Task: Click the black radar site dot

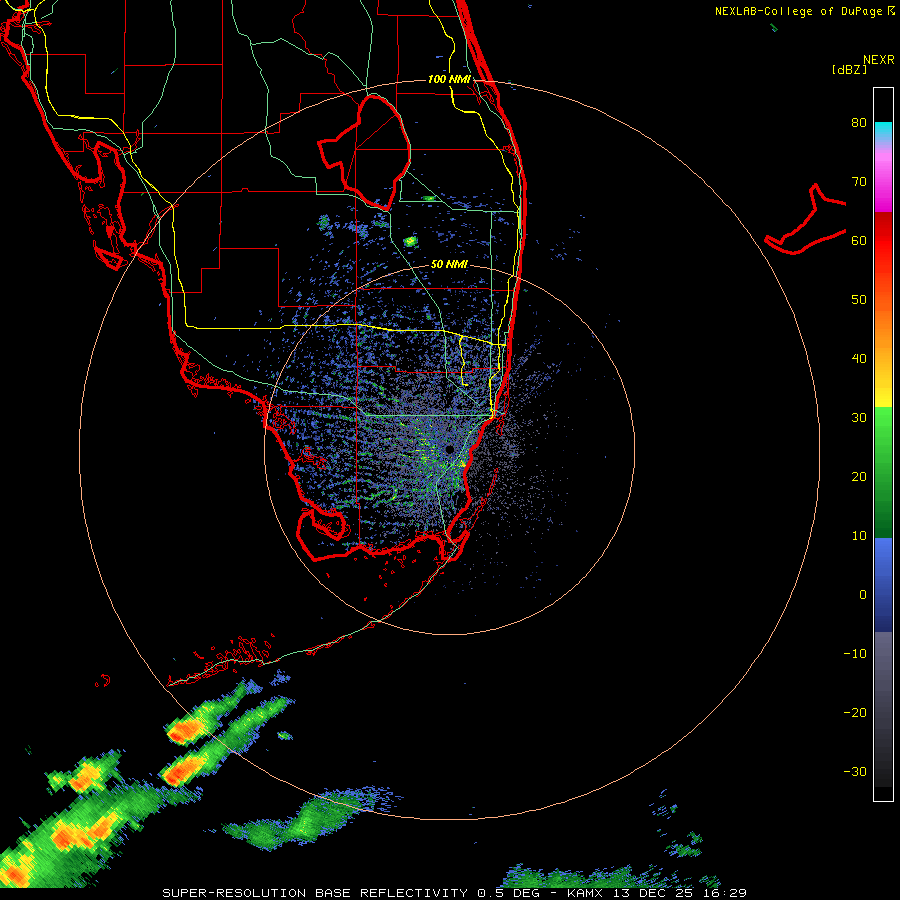Action: point(449,449)
